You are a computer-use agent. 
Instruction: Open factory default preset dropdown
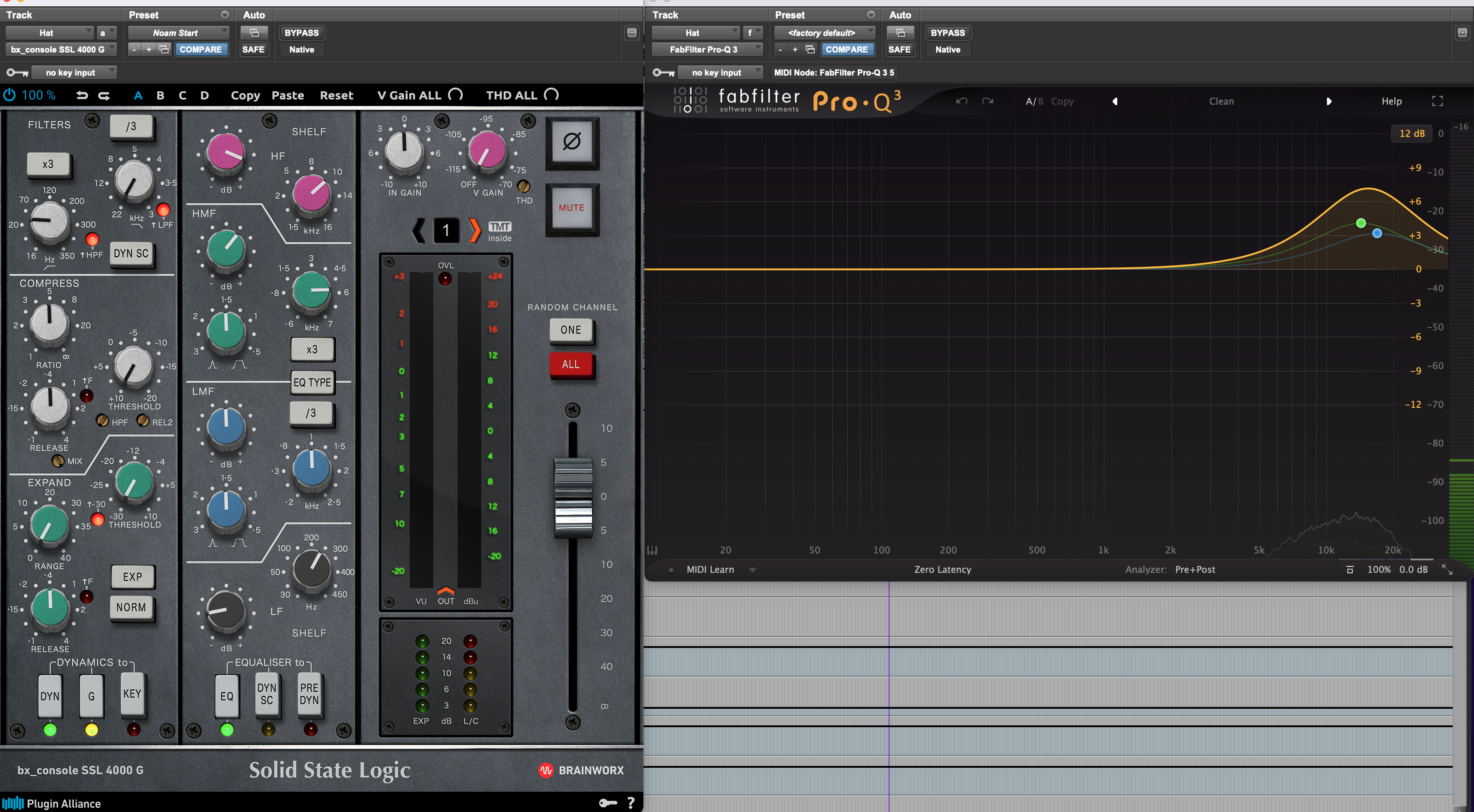pyautogui.click(x=825, y=33)
